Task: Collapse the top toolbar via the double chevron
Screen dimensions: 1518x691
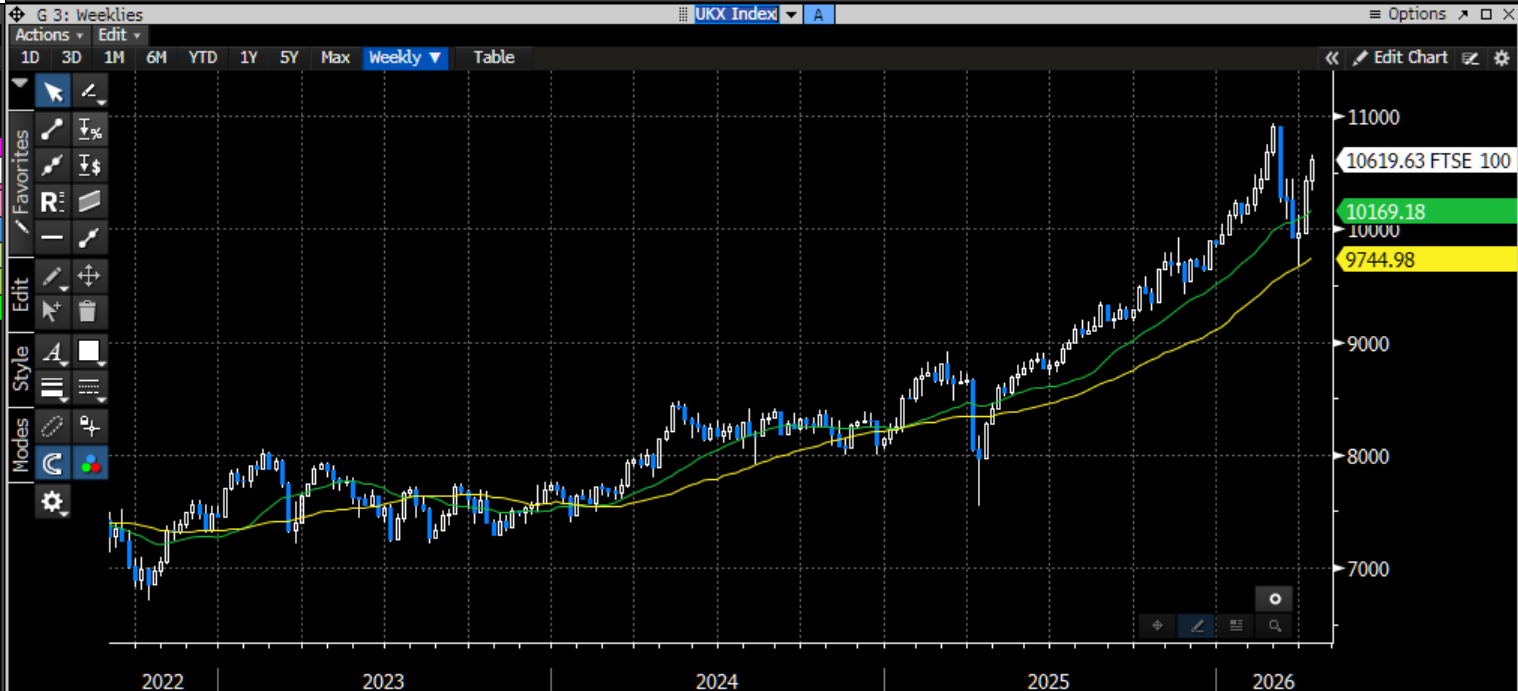Action: [1332, 57]
